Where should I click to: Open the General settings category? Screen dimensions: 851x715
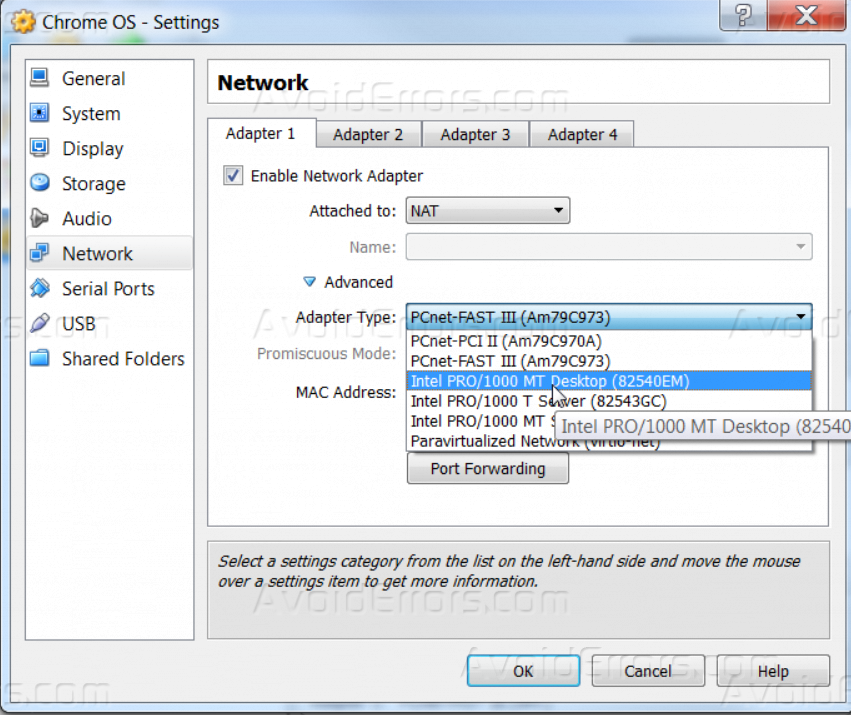(94, 78)
